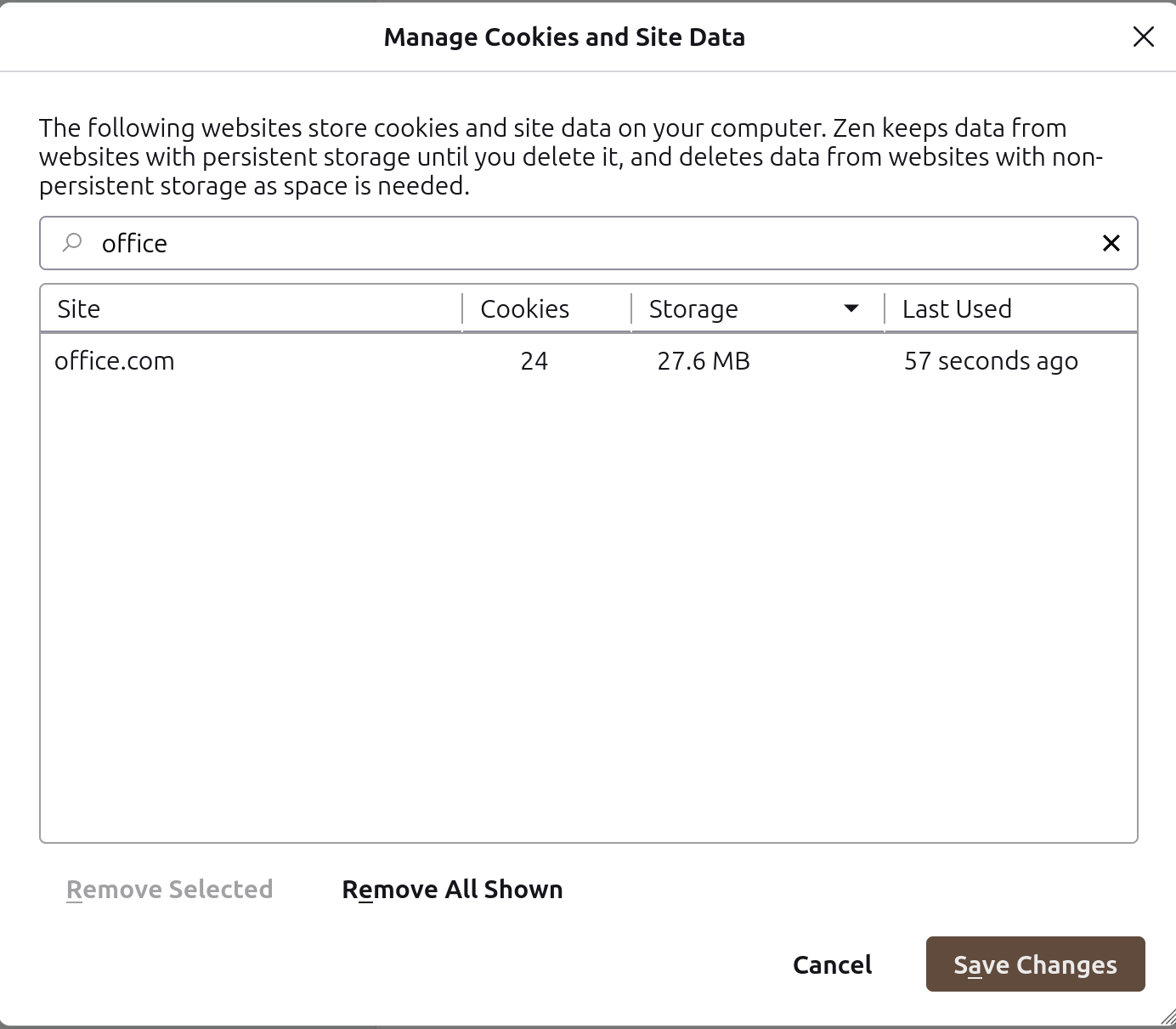Toggle the Storage sort direction arrow
The image size is (1176, 1029).
tap(851, 308)
